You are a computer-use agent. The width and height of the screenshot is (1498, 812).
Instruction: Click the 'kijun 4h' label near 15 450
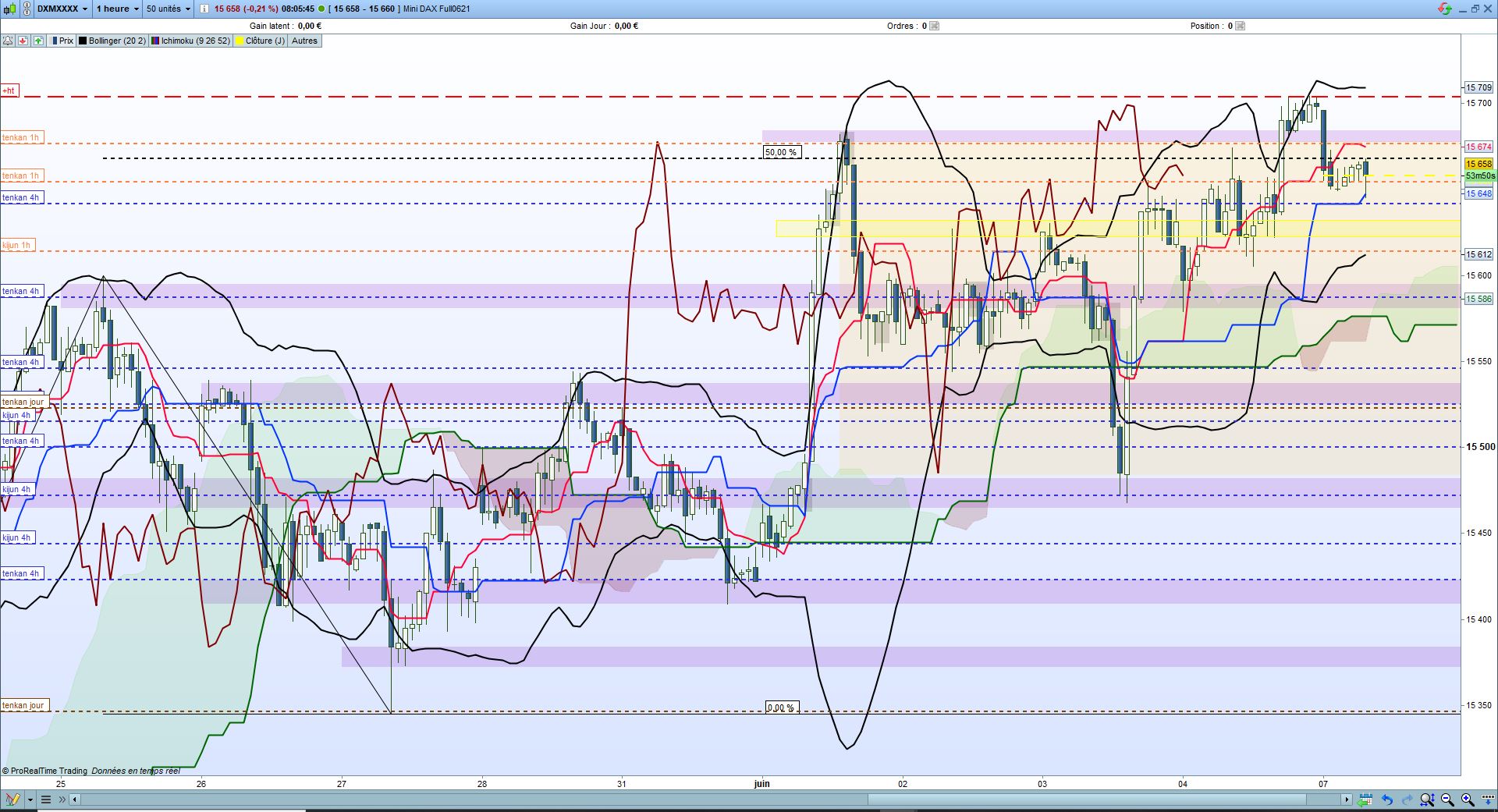point(16,537)
